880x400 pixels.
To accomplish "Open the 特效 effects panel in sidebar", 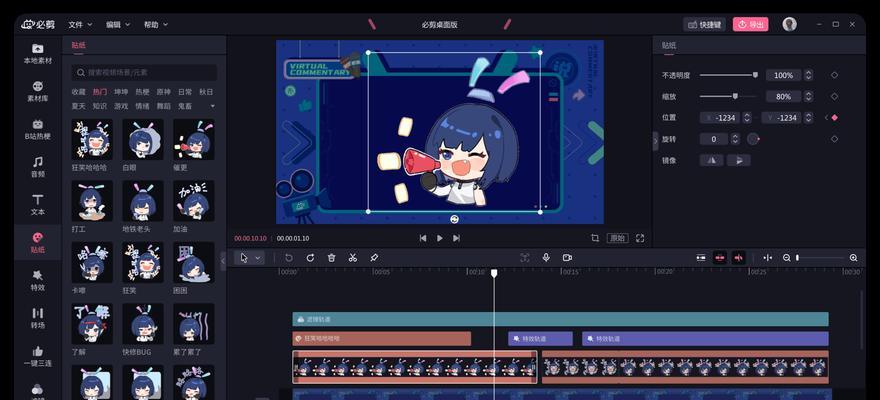I will click(x=38, y=281).
